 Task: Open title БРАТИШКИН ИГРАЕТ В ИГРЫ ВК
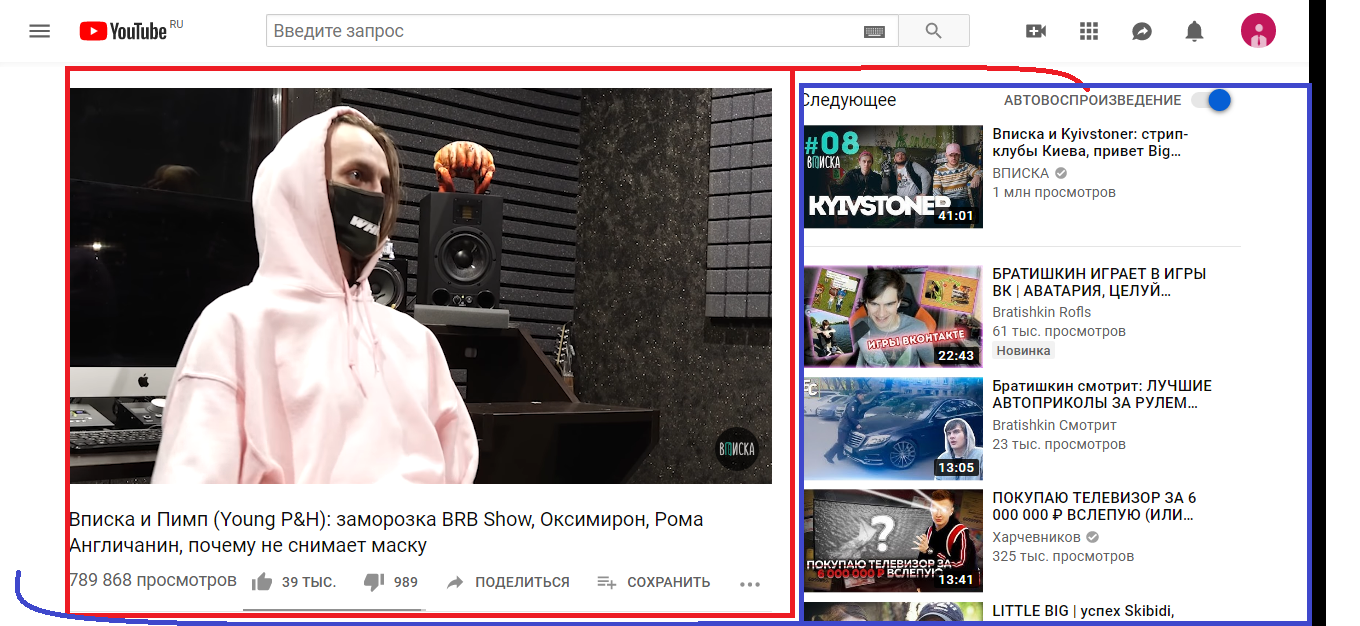1099,282
